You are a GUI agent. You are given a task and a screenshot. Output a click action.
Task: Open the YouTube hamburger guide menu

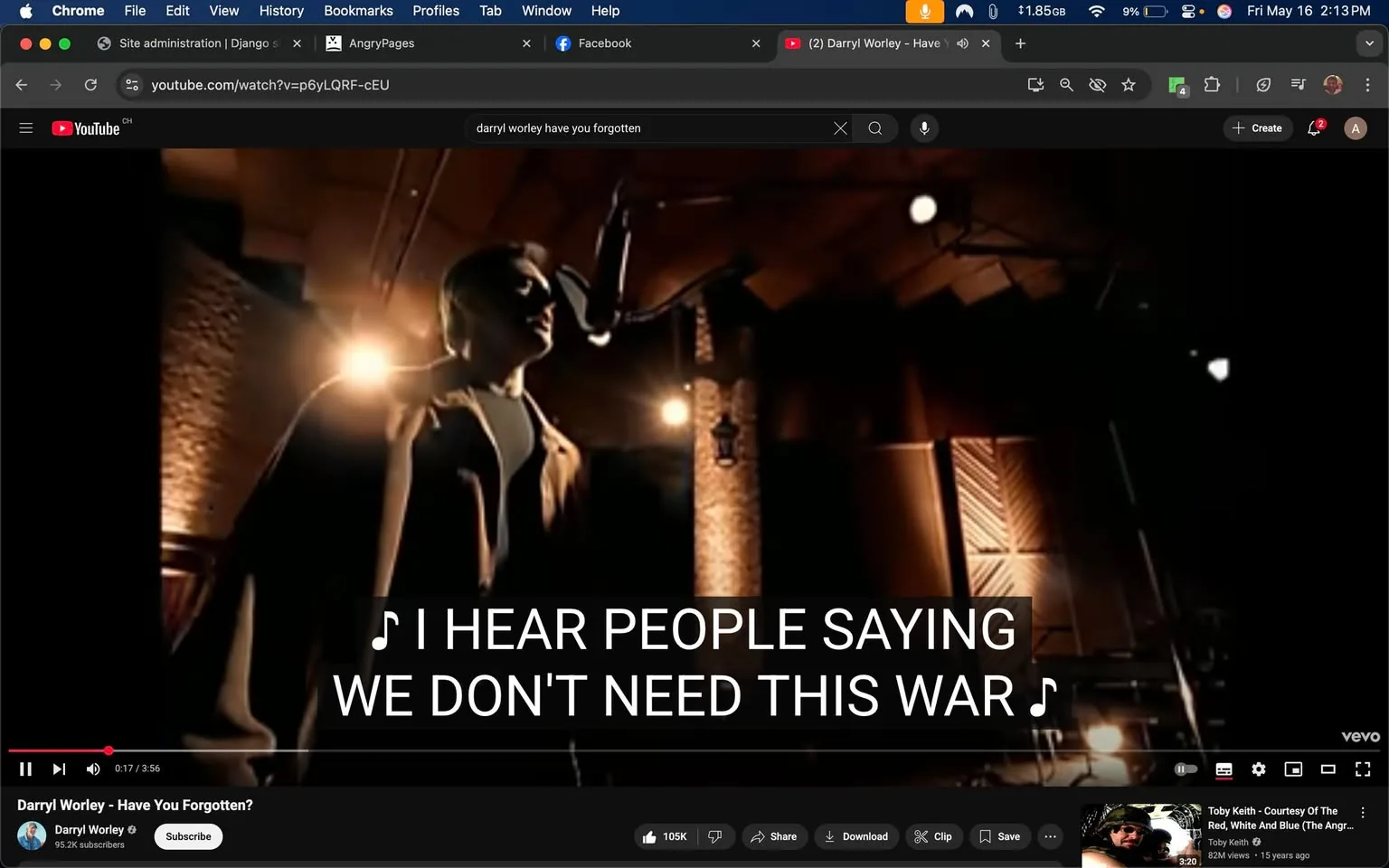click(x=26, y=128)
